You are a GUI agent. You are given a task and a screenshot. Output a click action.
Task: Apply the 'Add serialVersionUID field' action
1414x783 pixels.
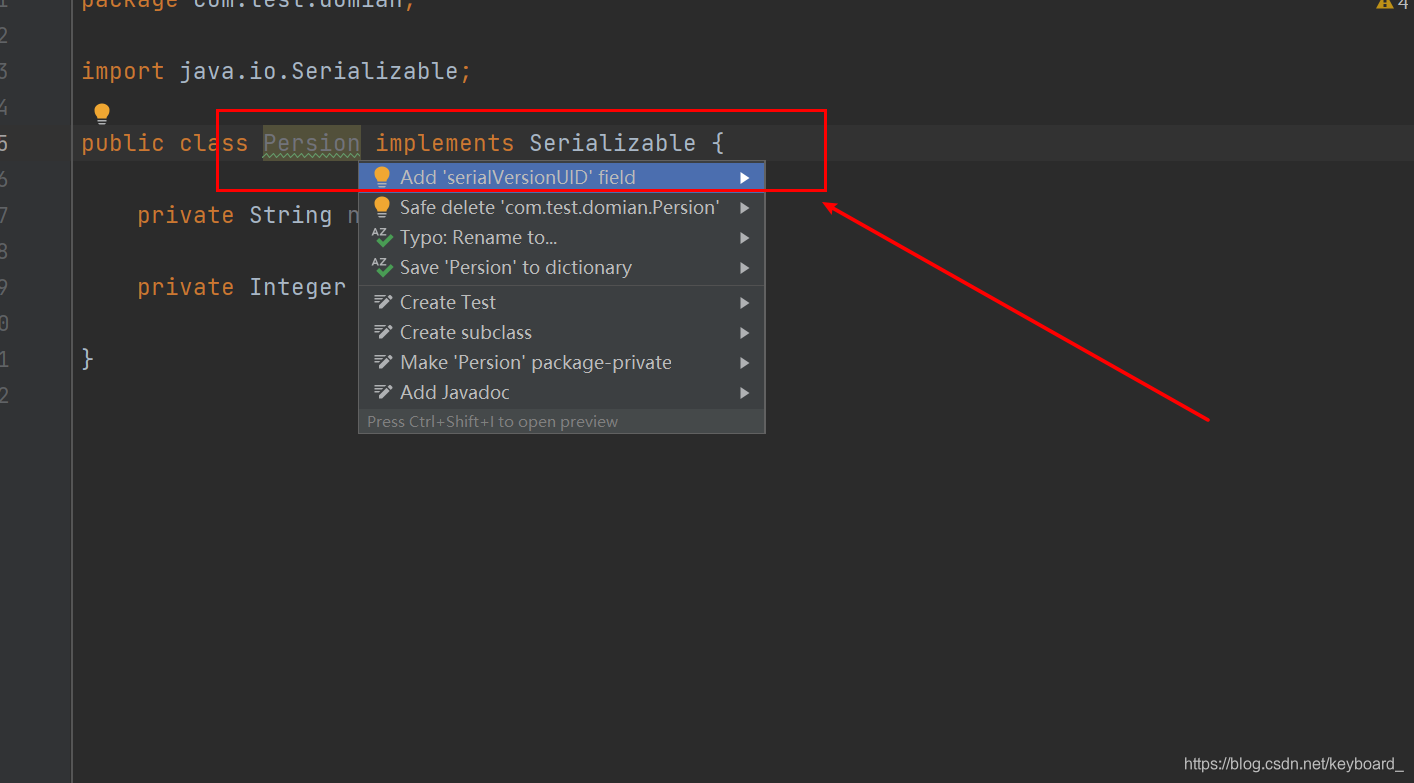tap(518, 176)
